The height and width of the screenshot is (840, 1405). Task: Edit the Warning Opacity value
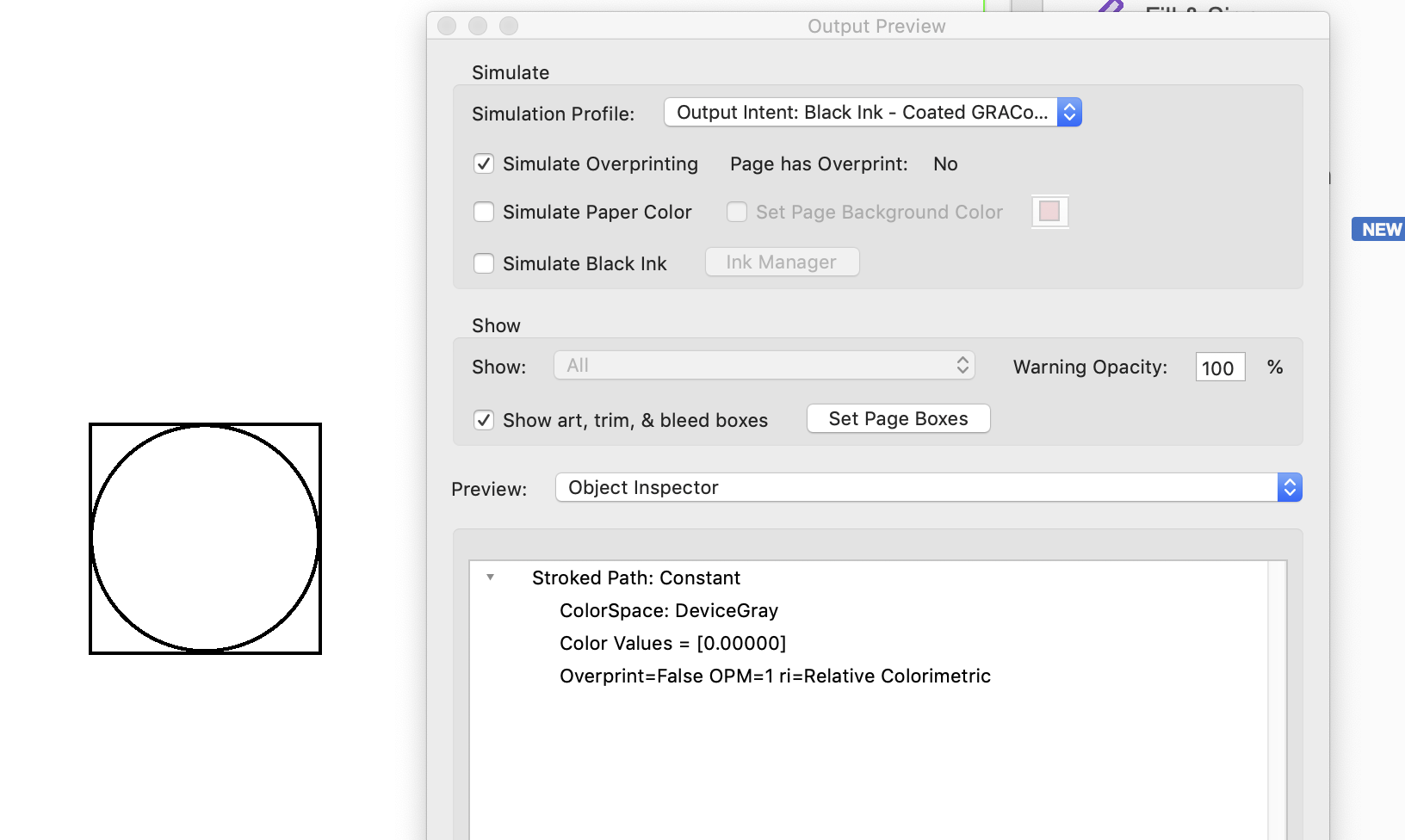pos(1219,367)
